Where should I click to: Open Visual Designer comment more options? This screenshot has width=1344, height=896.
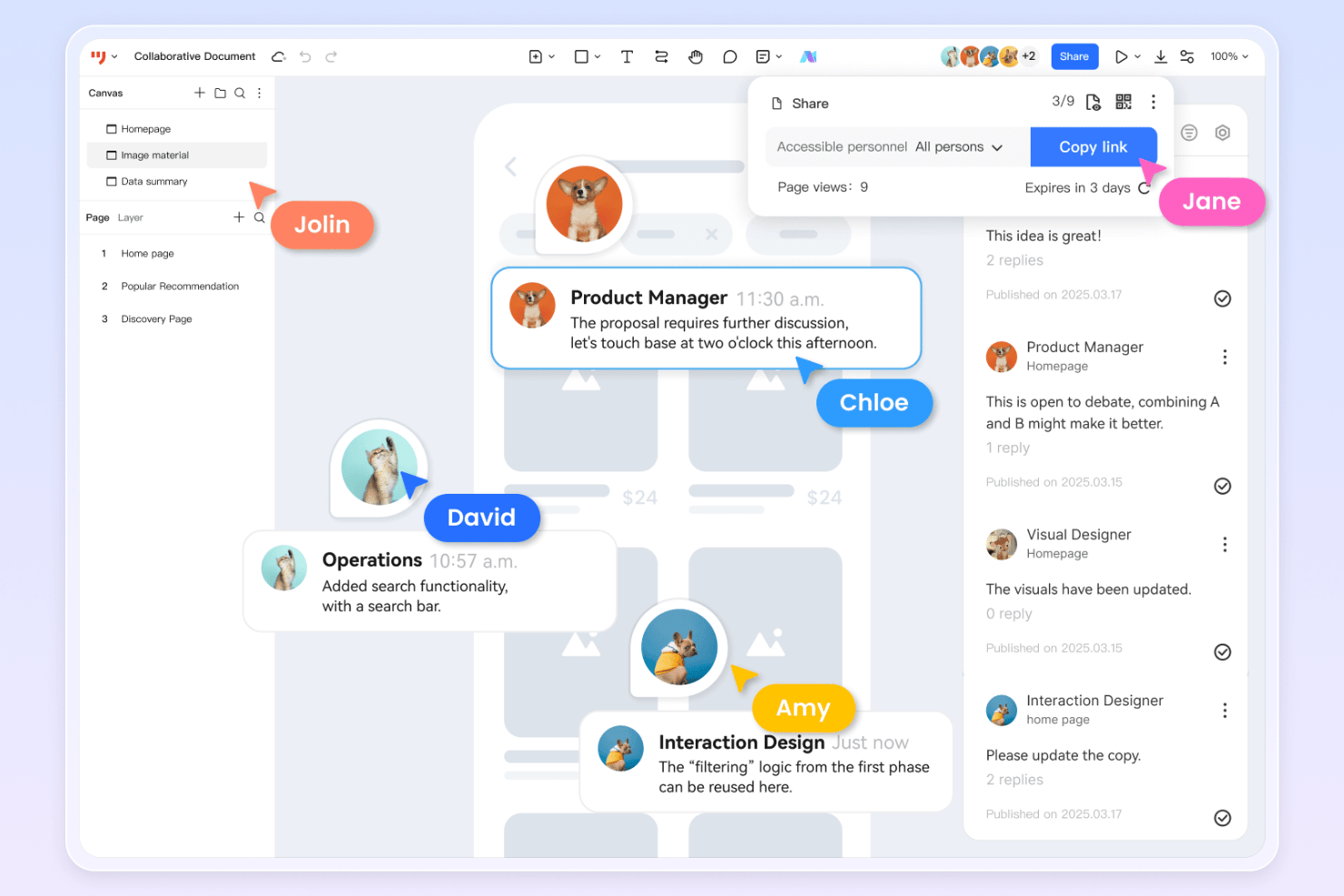[1224, 544]
